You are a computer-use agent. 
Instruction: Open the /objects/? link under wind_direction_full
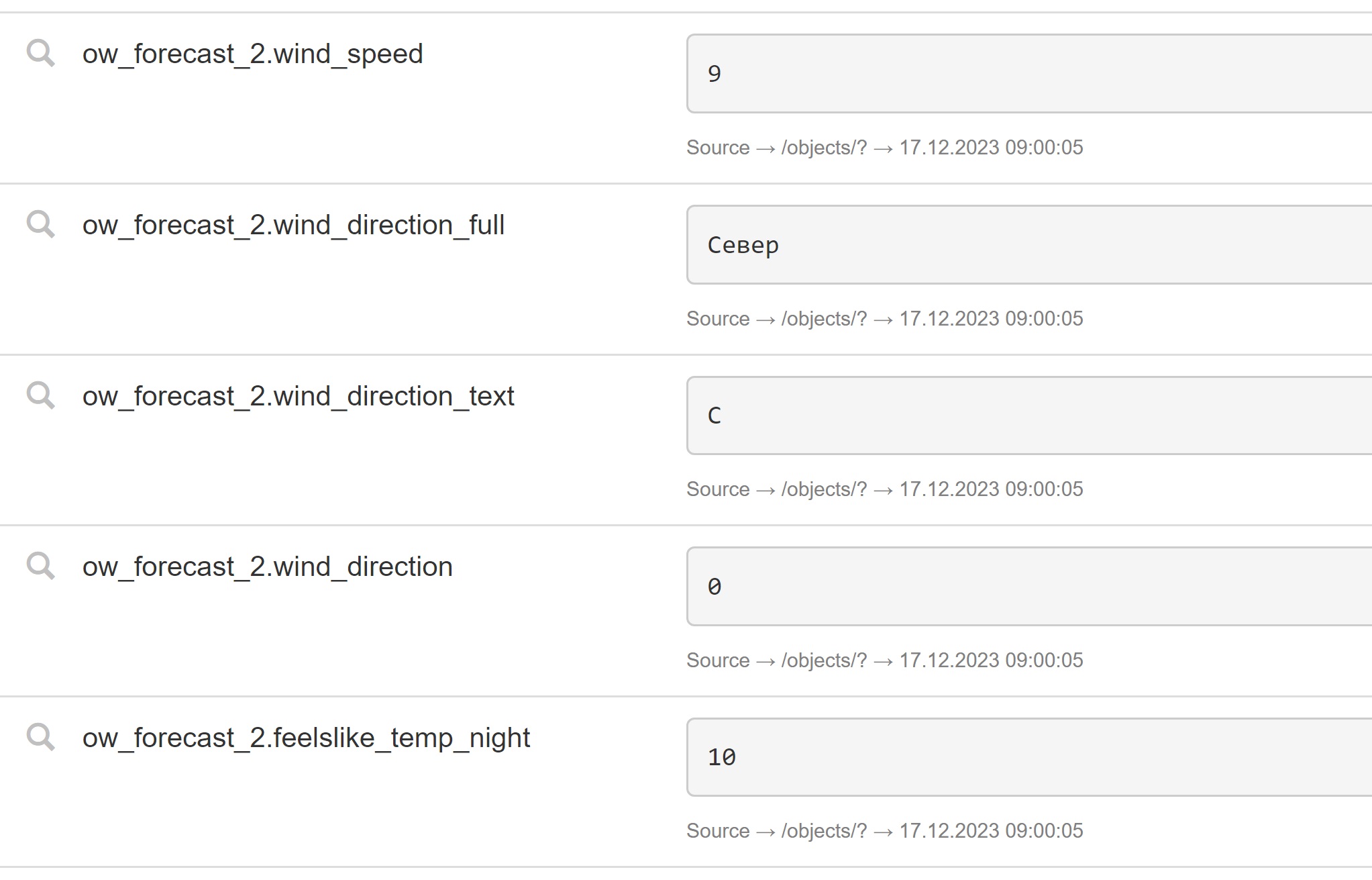point(824,319)
